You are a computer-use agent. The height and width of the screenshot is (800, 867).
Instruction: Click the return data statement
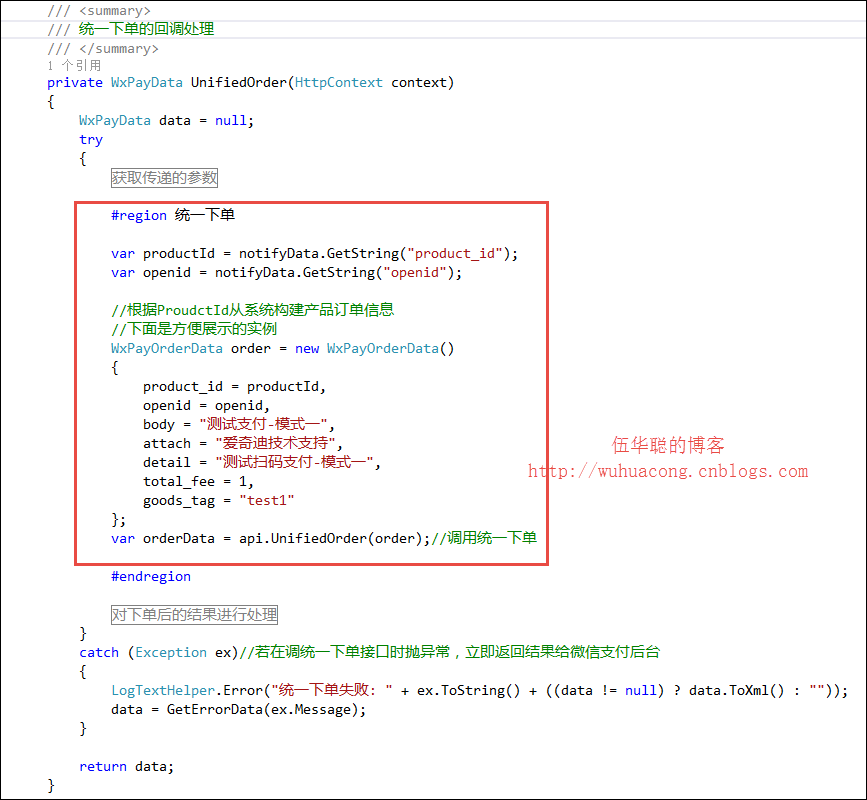[127, 767]
